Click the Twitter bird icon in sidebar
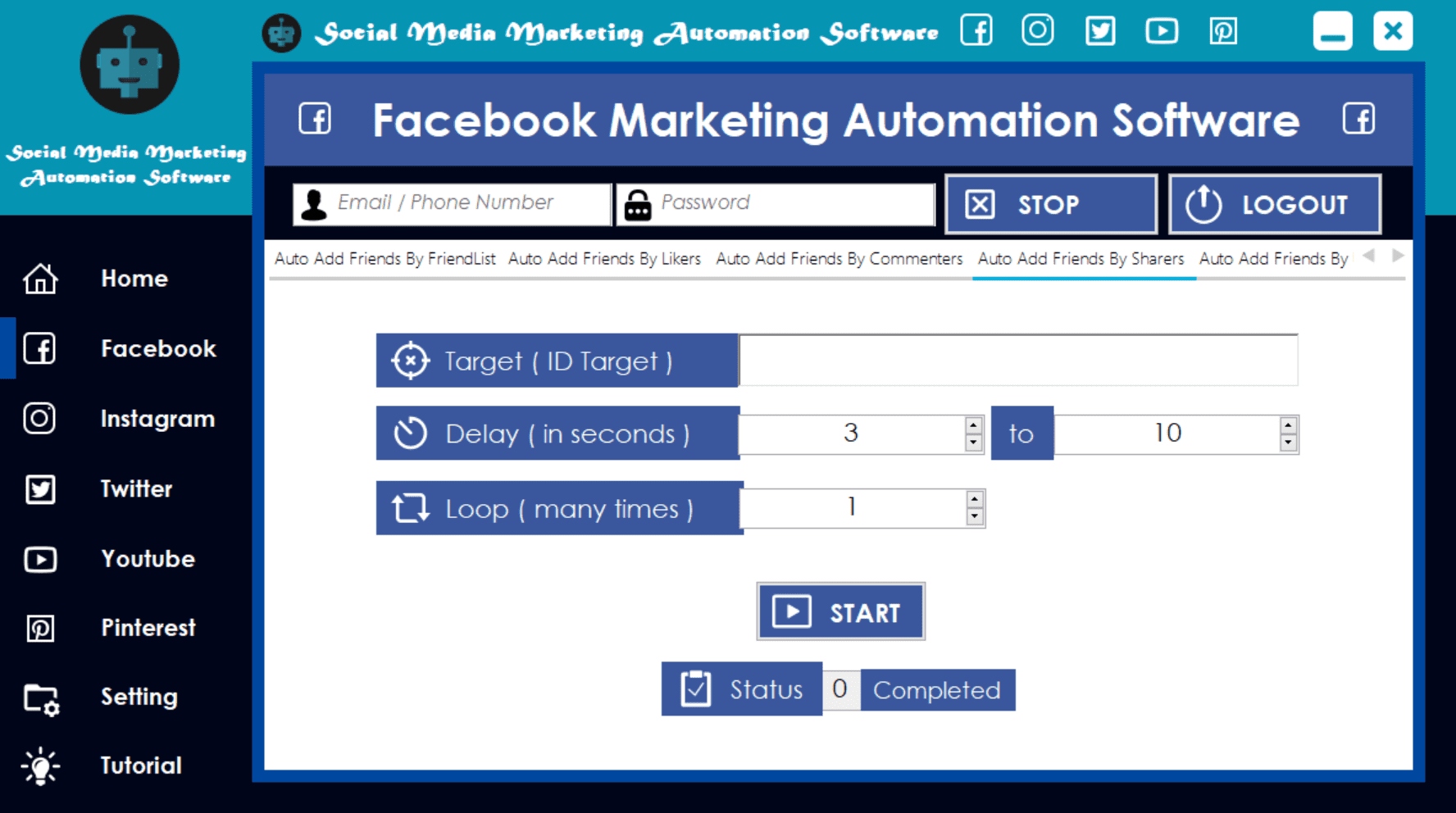 click(39, 489)
